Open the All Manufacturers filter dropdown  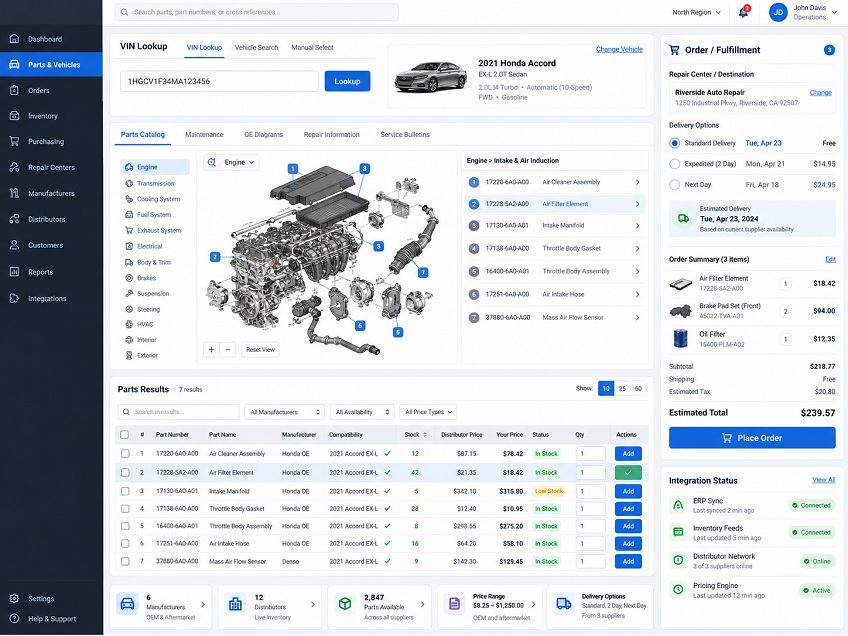(284, 412)
